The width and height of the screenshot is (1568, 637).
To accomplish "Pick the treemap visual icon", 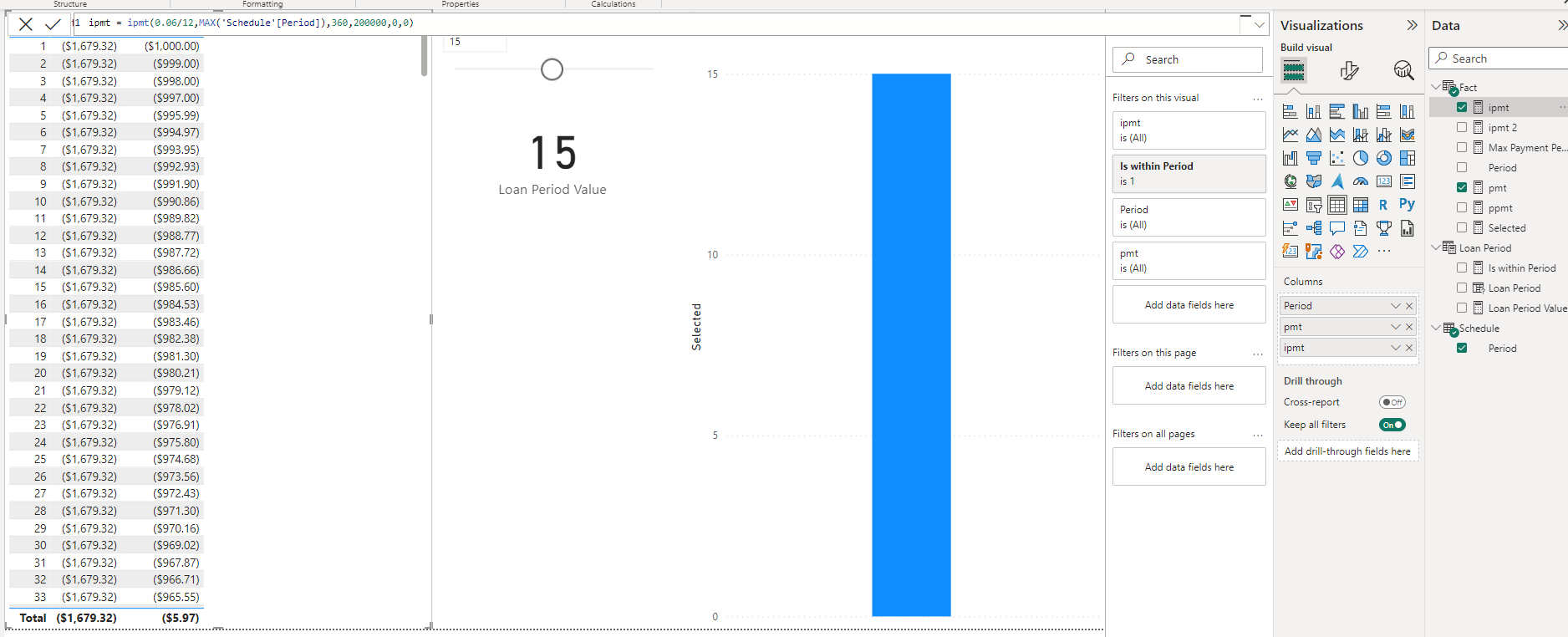I will 1408,158.
